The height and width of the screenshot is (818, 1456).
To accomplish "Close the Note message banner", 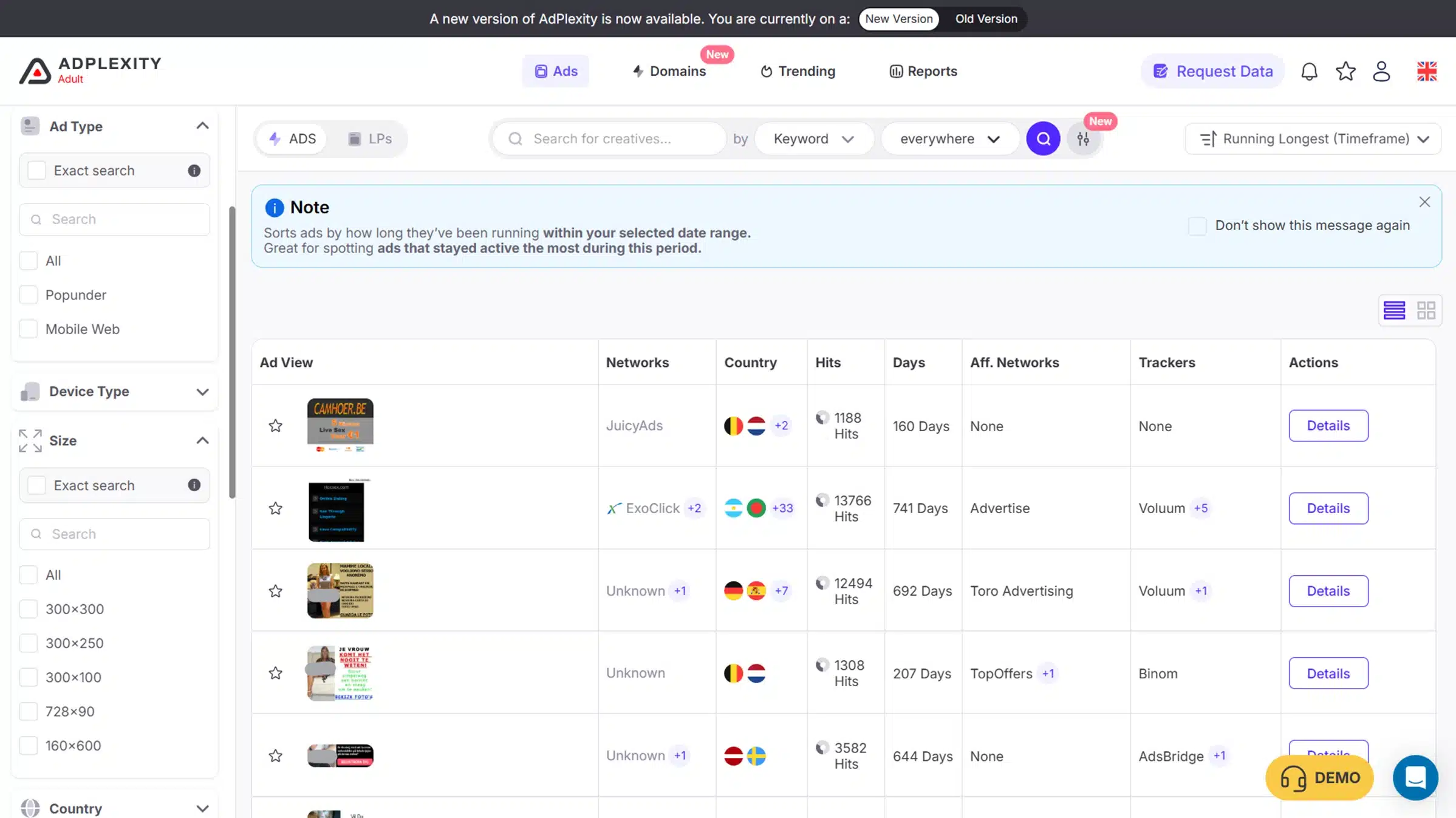I will click(1424, 202).
